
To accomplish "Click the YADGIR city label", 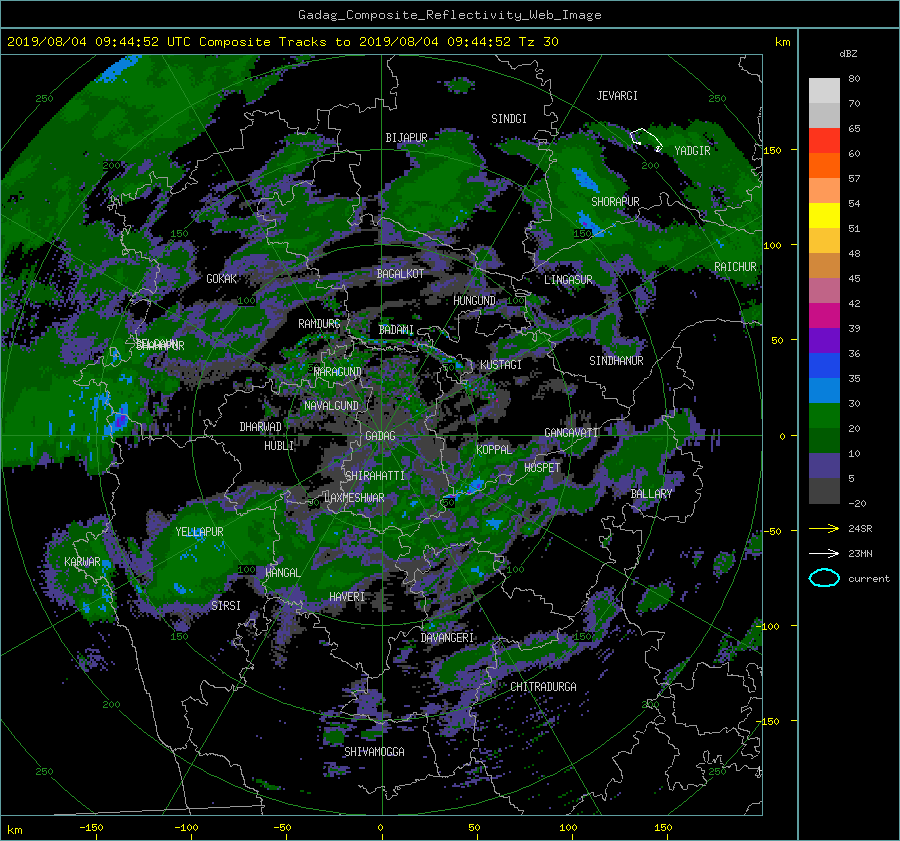I will tap(692, 151).
